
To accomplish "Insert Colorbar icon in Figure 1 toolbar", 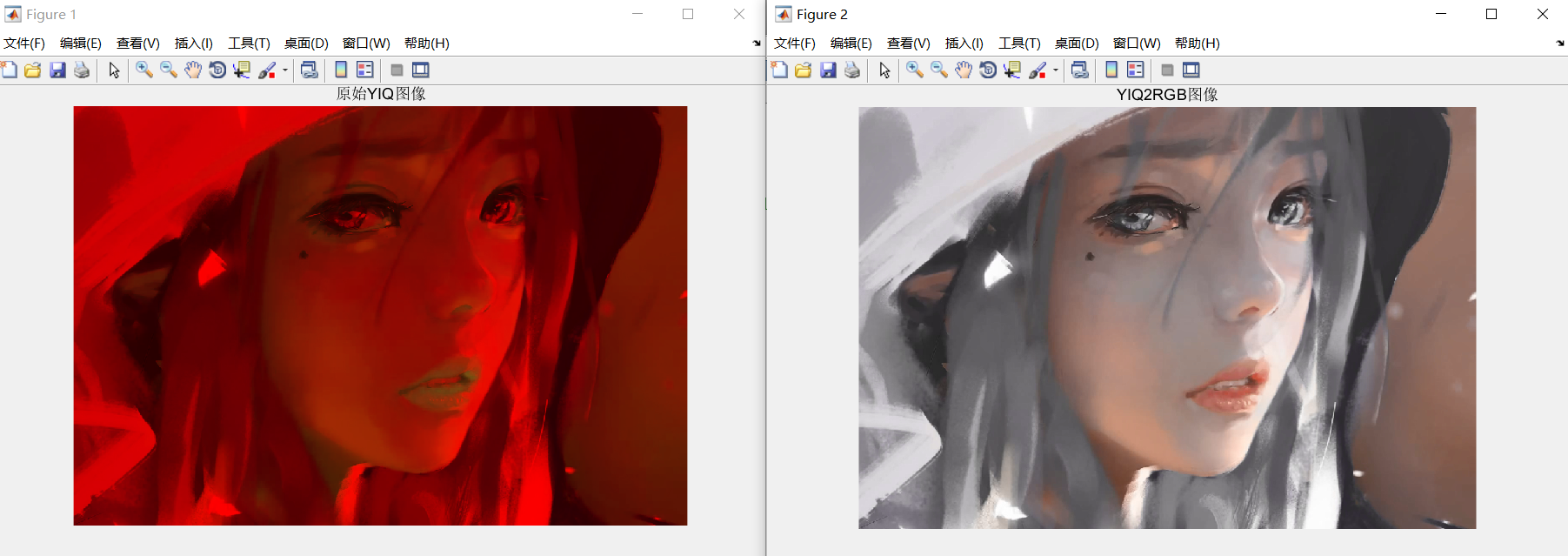I will (x=341, y=70).
